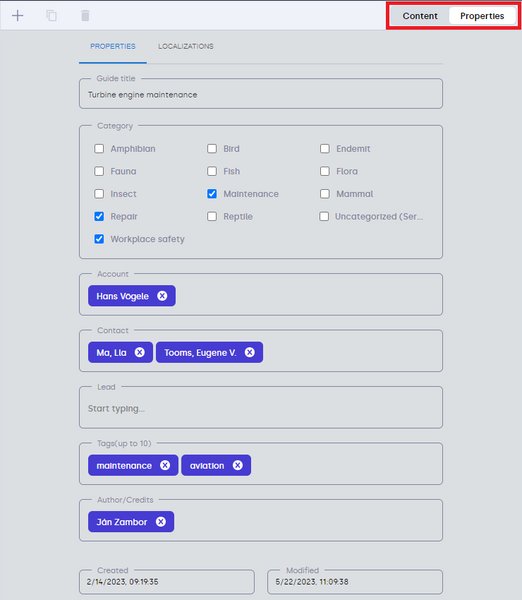Click the Ma, Lia chip label
The height and width of the screenshot is (600, 522).
(111, 353)
